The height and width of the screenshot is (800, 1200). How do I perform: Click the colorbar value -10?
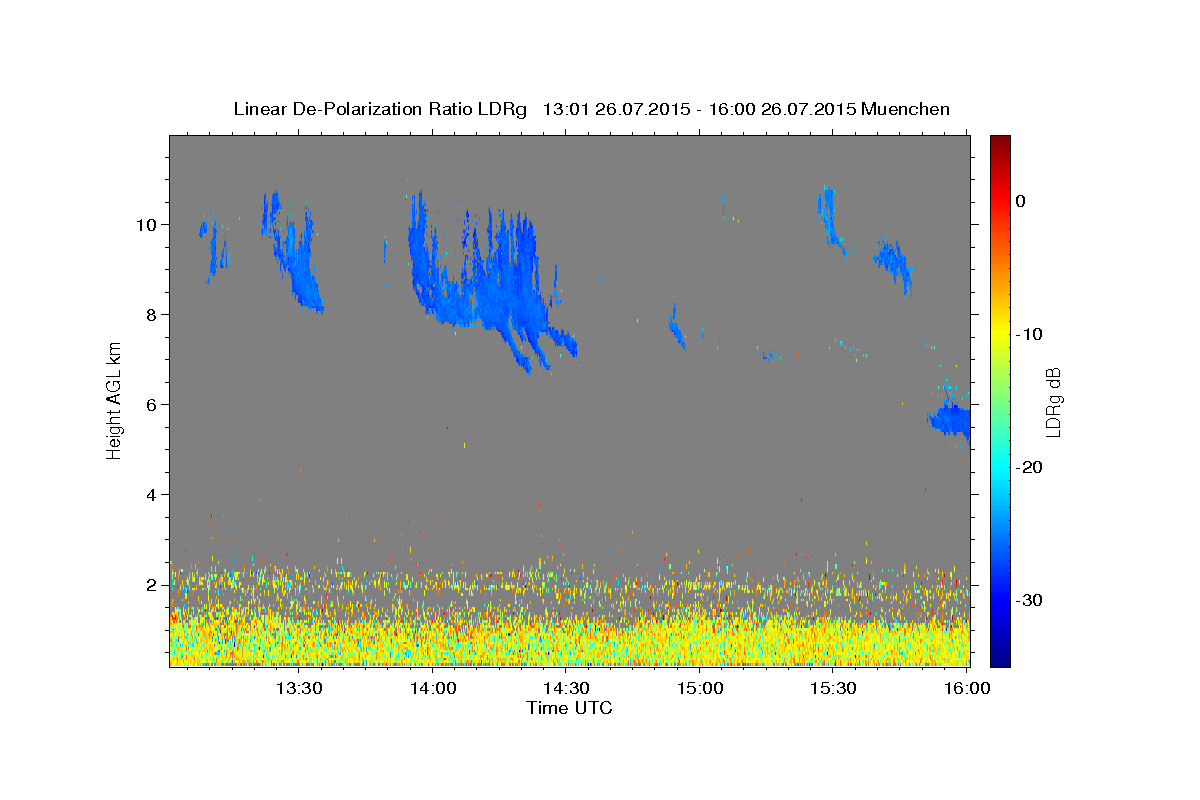coord(1030,334)
